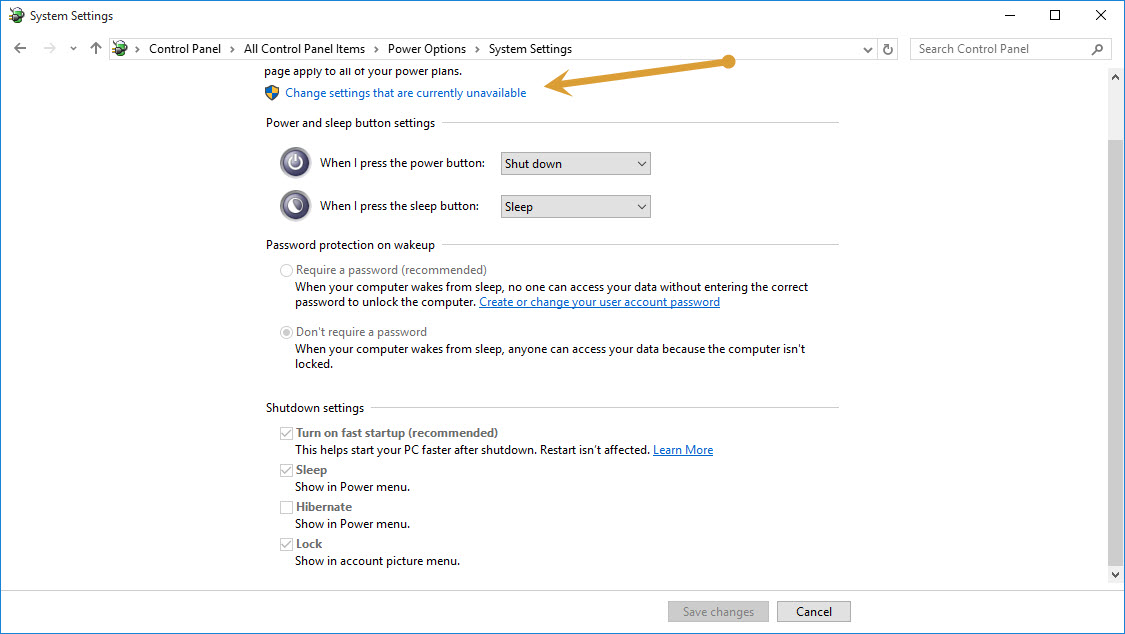Open the Learn More link

point(683,450)
